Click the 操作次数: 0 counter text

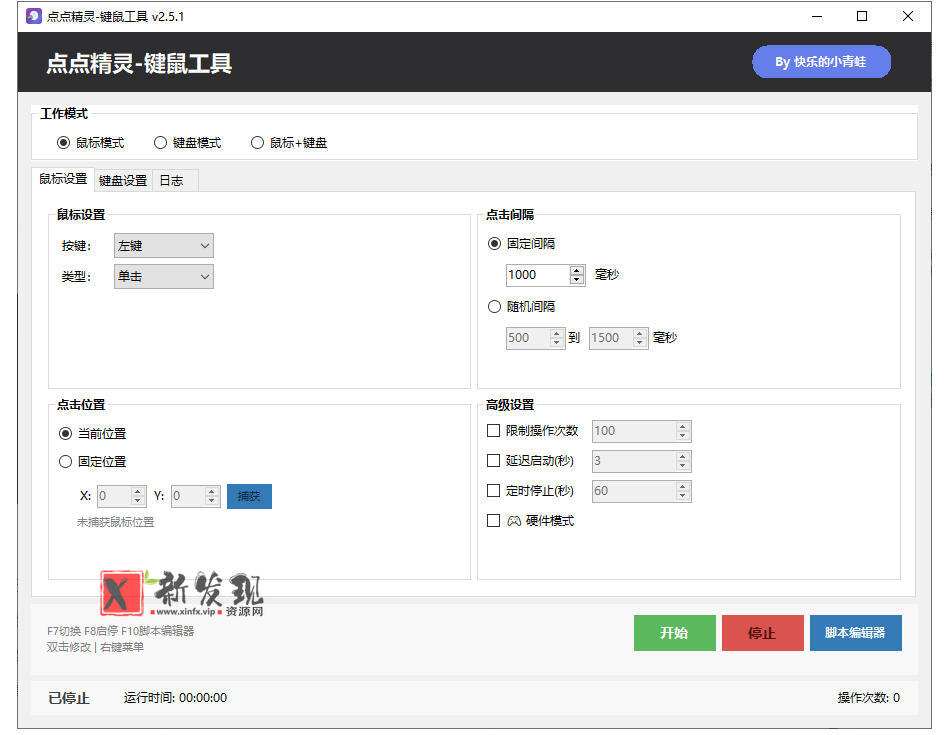868,698
